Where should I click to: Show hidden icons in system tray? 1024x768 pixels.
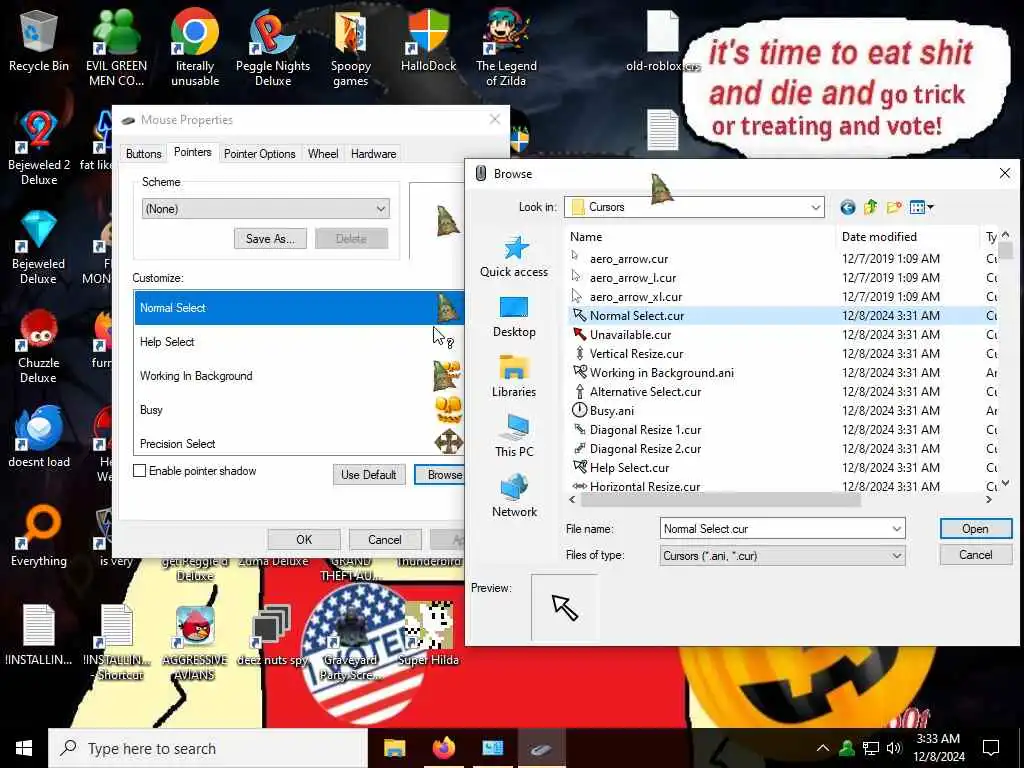point(823,748)
